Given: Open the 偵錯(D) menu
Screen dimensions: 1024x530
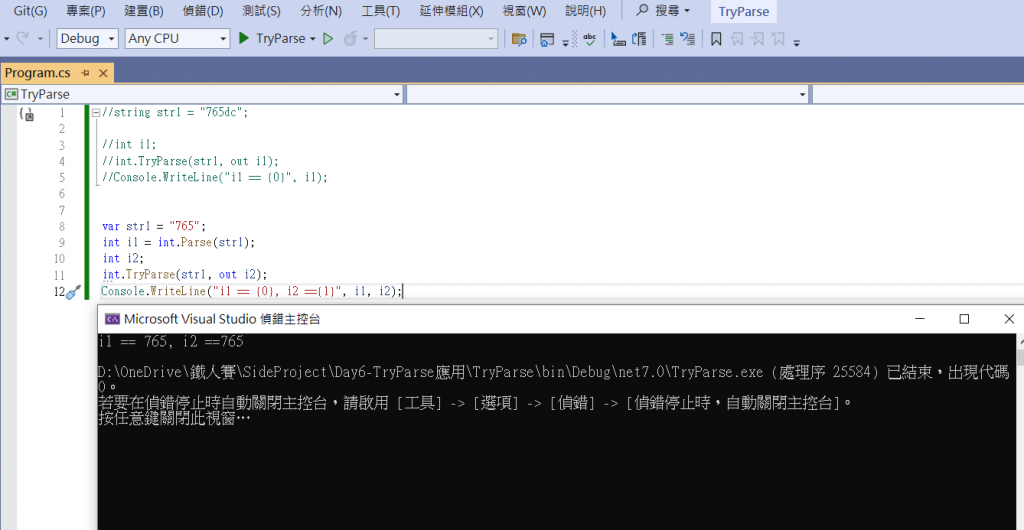Looking at the screenshot, I should click(203, 11).
